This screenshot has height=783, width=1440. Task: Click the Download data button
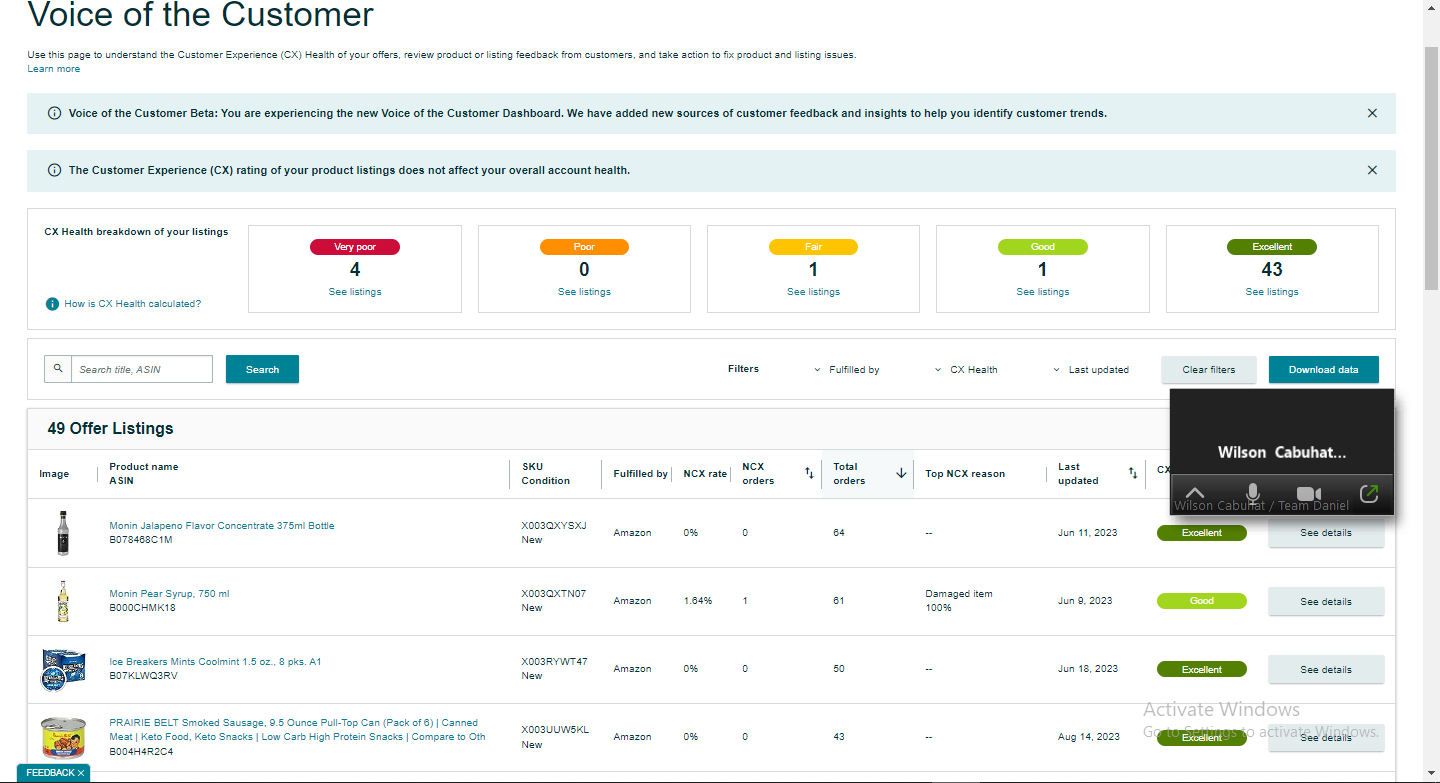[x=1323, y=369]
